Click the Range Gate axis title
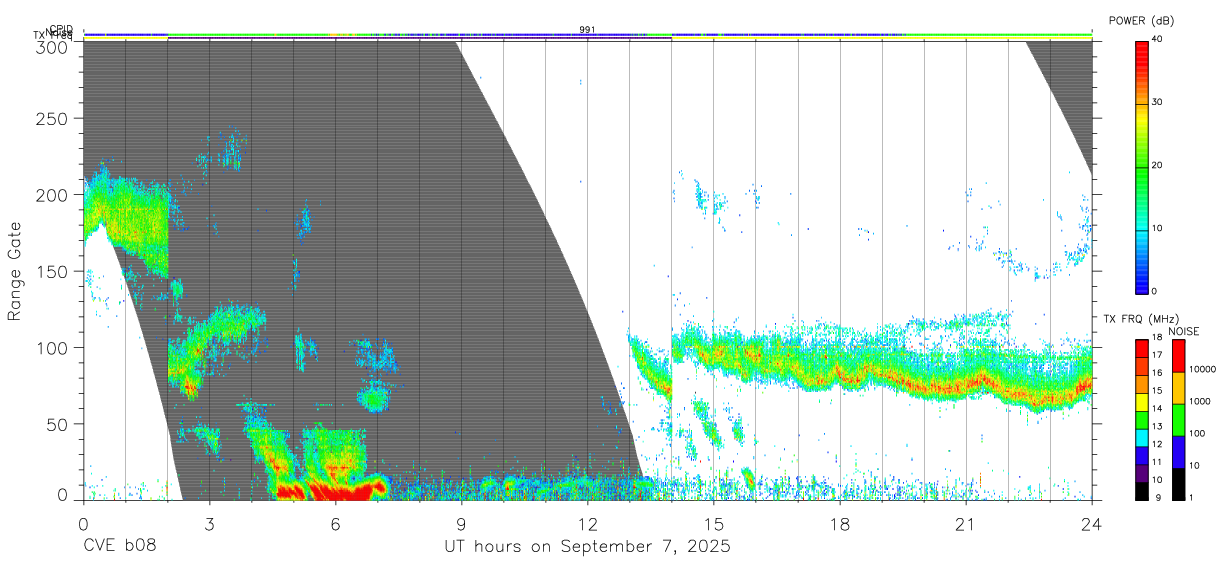This screenshot has width=1228, height=567. [16, 270]
